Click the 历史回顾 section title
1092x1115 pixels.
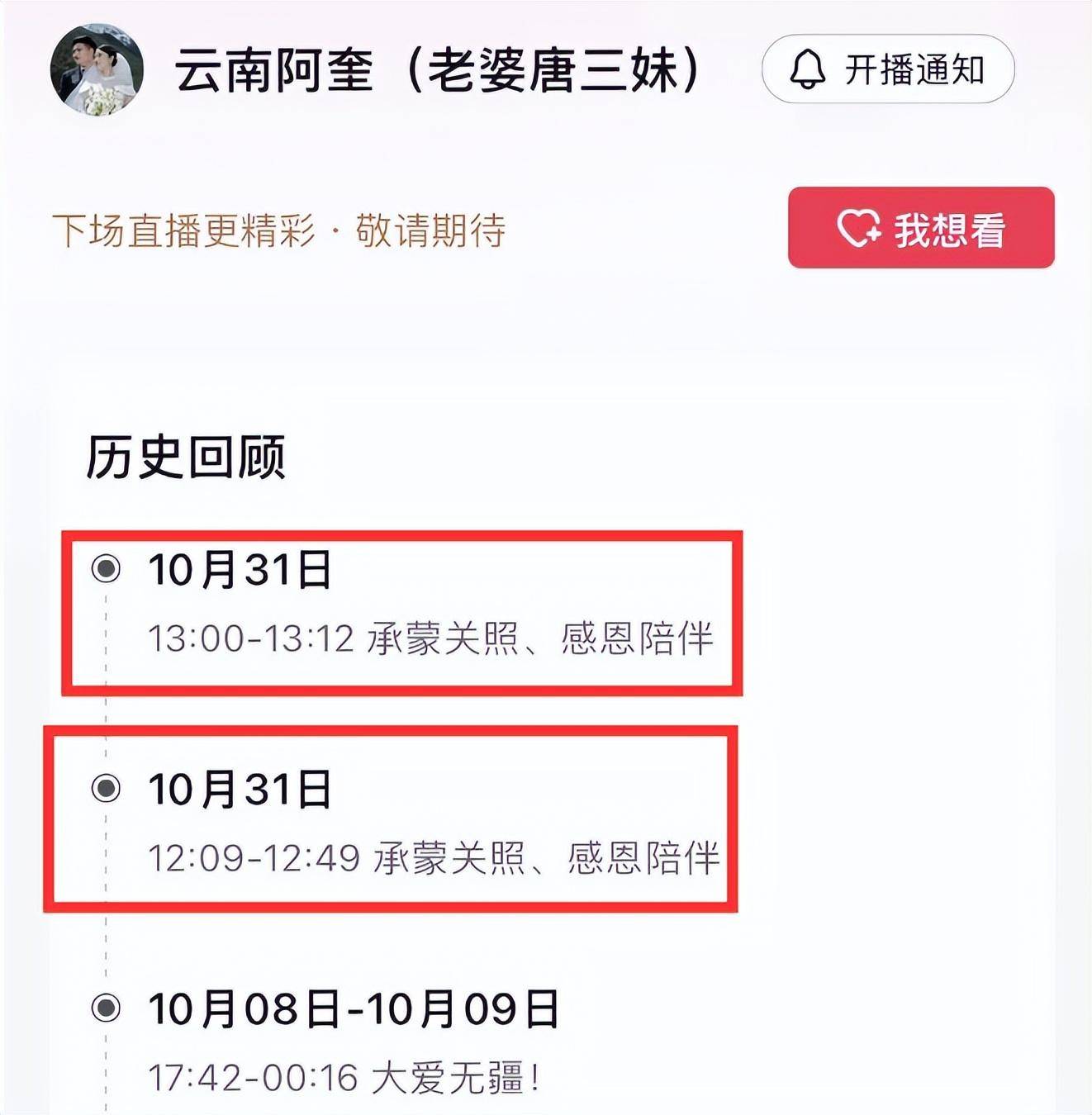pos(186,457)
